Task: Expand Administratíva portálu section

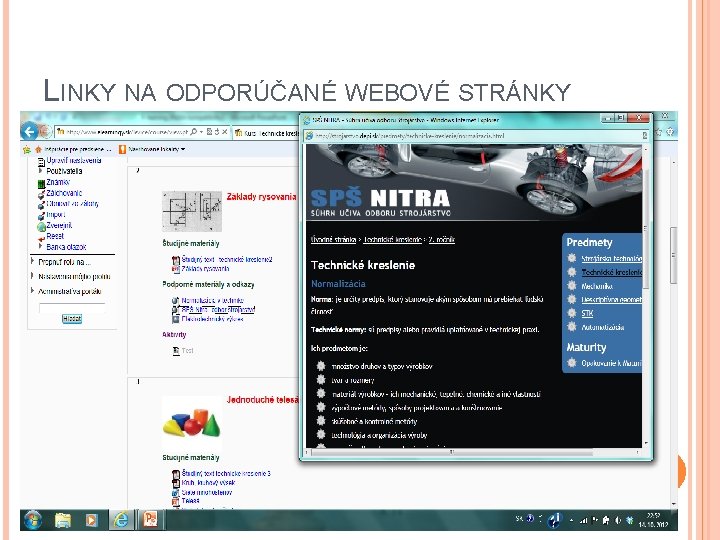Action: tap(33, 291)
